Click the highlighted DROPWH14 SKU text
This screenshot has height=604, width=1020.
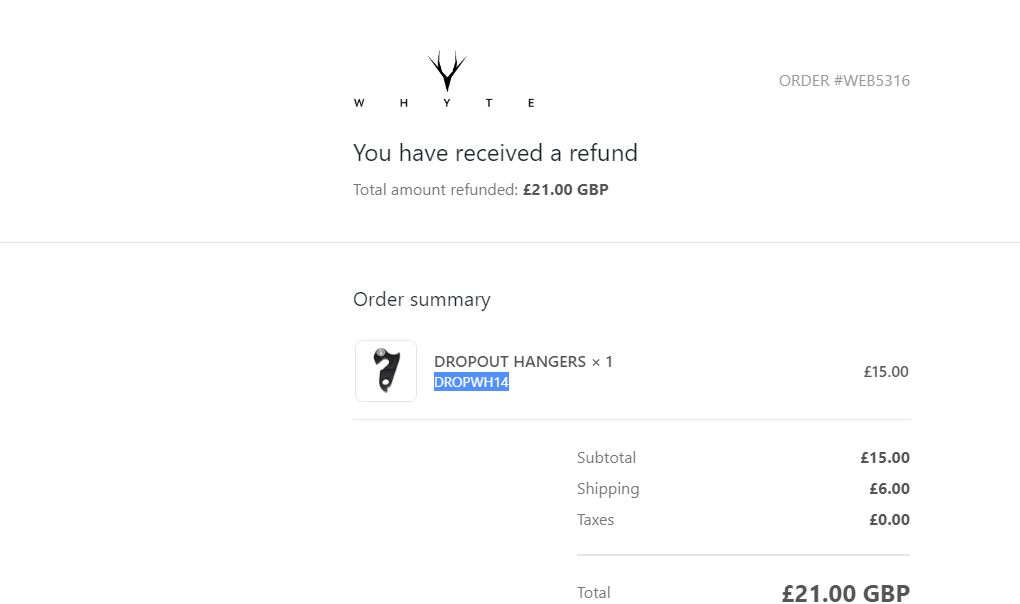[471, 382]
